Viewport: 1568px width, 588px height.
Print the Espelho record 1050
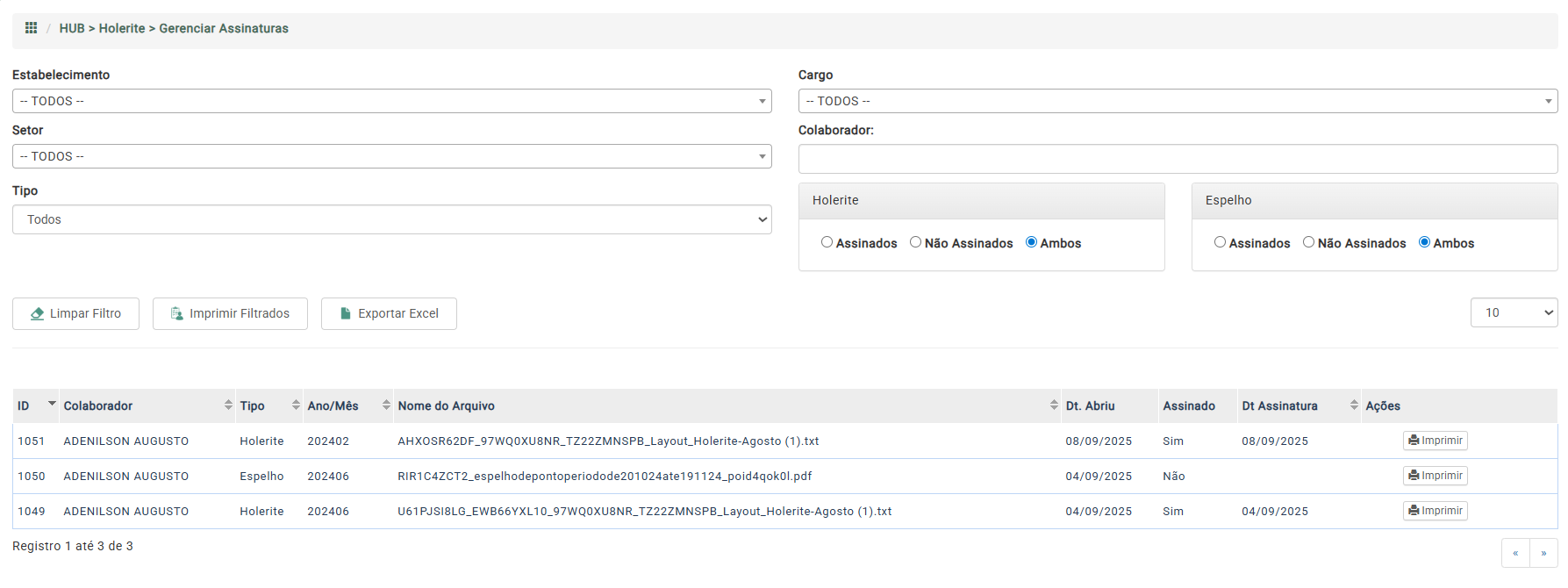[x=1435, y=476]
